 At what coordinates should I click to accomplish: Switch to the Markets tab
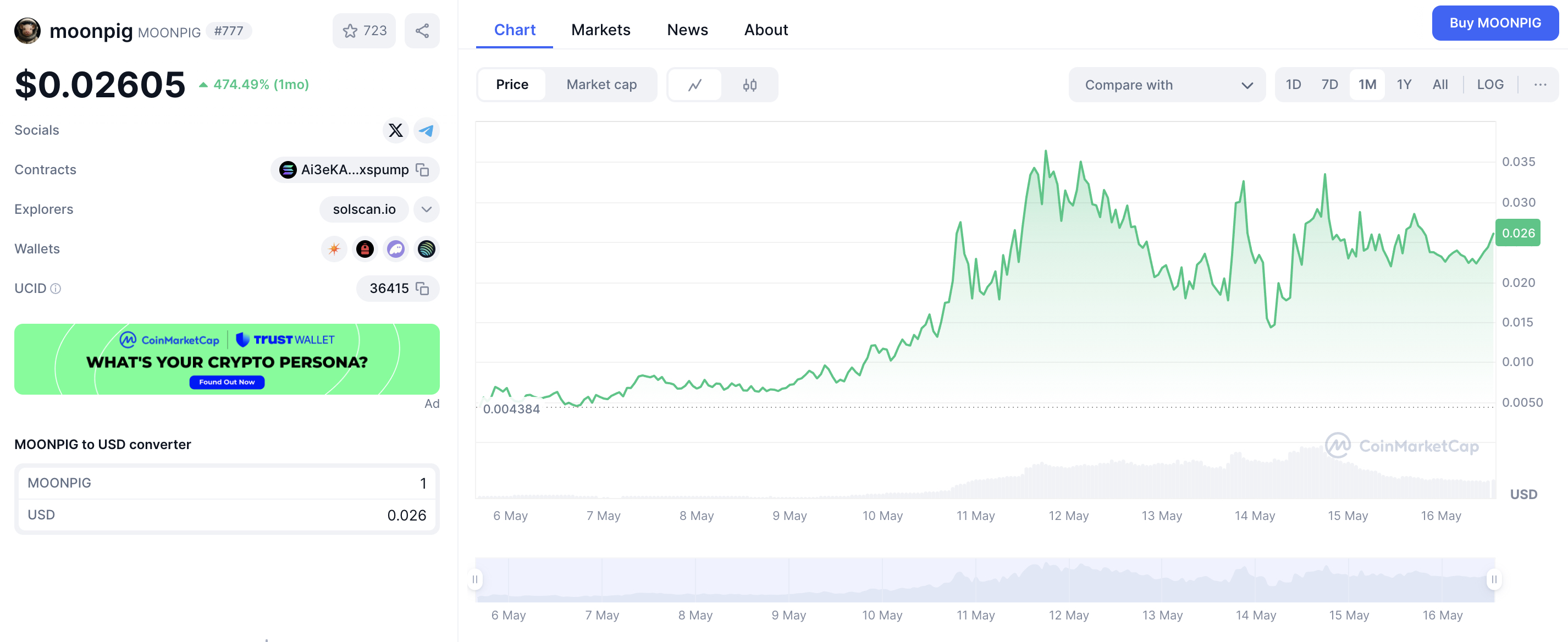click(x=600, y=30)
